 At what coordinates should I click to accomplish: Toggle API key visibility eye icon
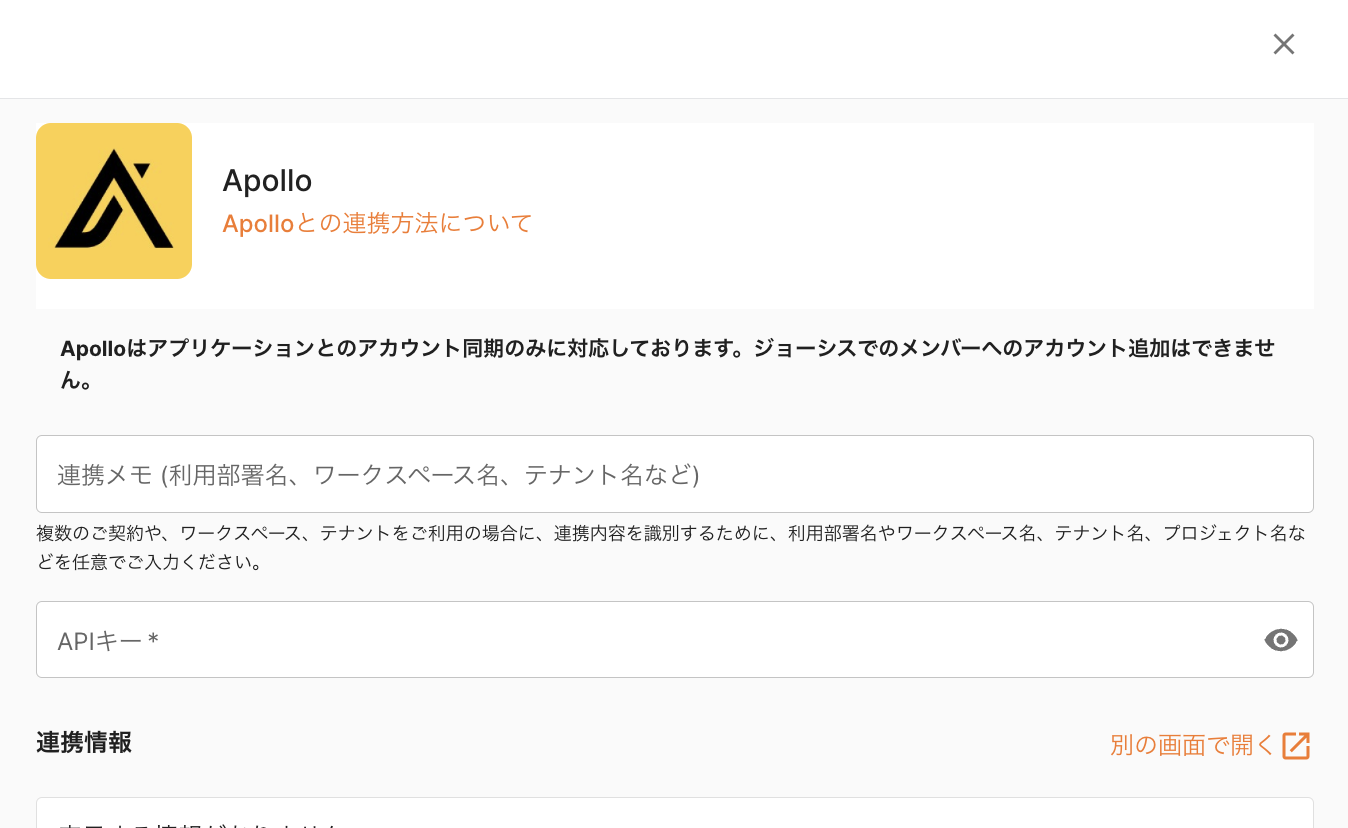[x=1280, y=640]
